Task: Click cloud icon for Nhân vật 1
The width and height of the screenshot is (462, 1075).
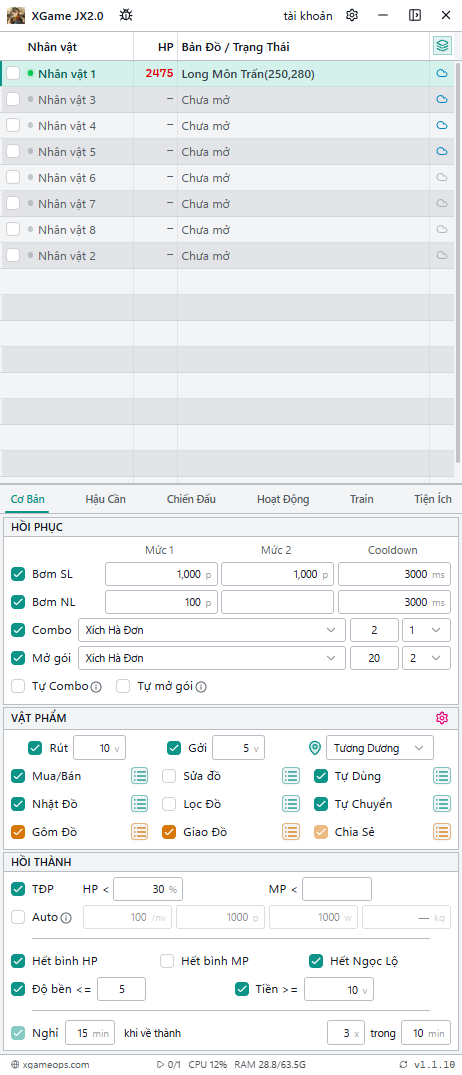Action: 442,73
